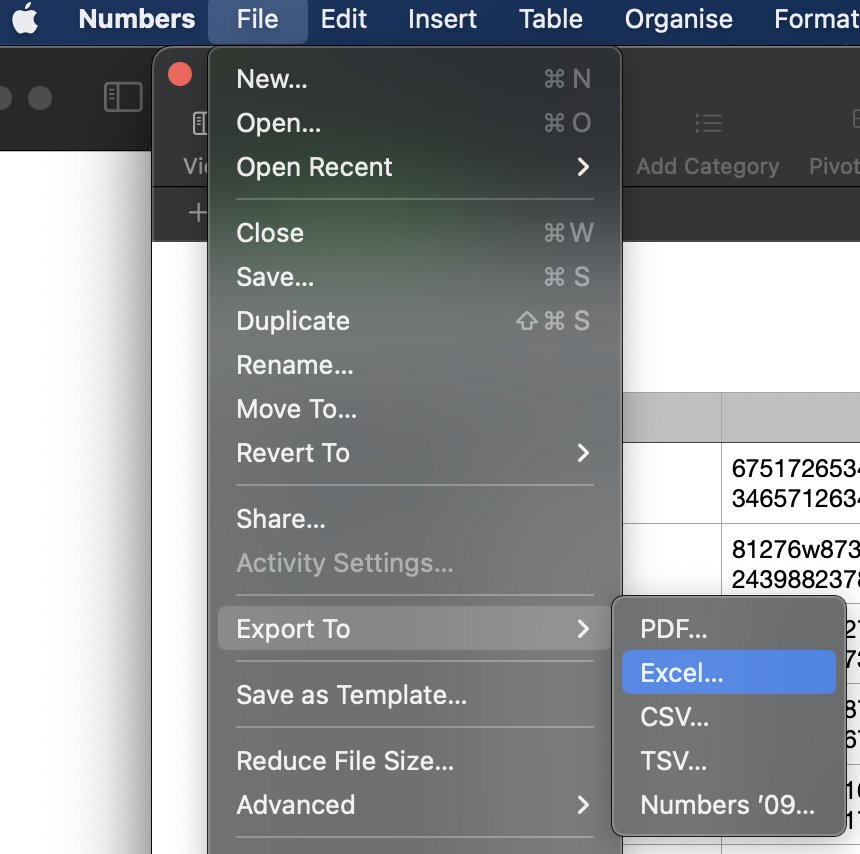The image size is (860, 854).
Task: Export the spreadsheet to PDF…
Action: [728, 629]
